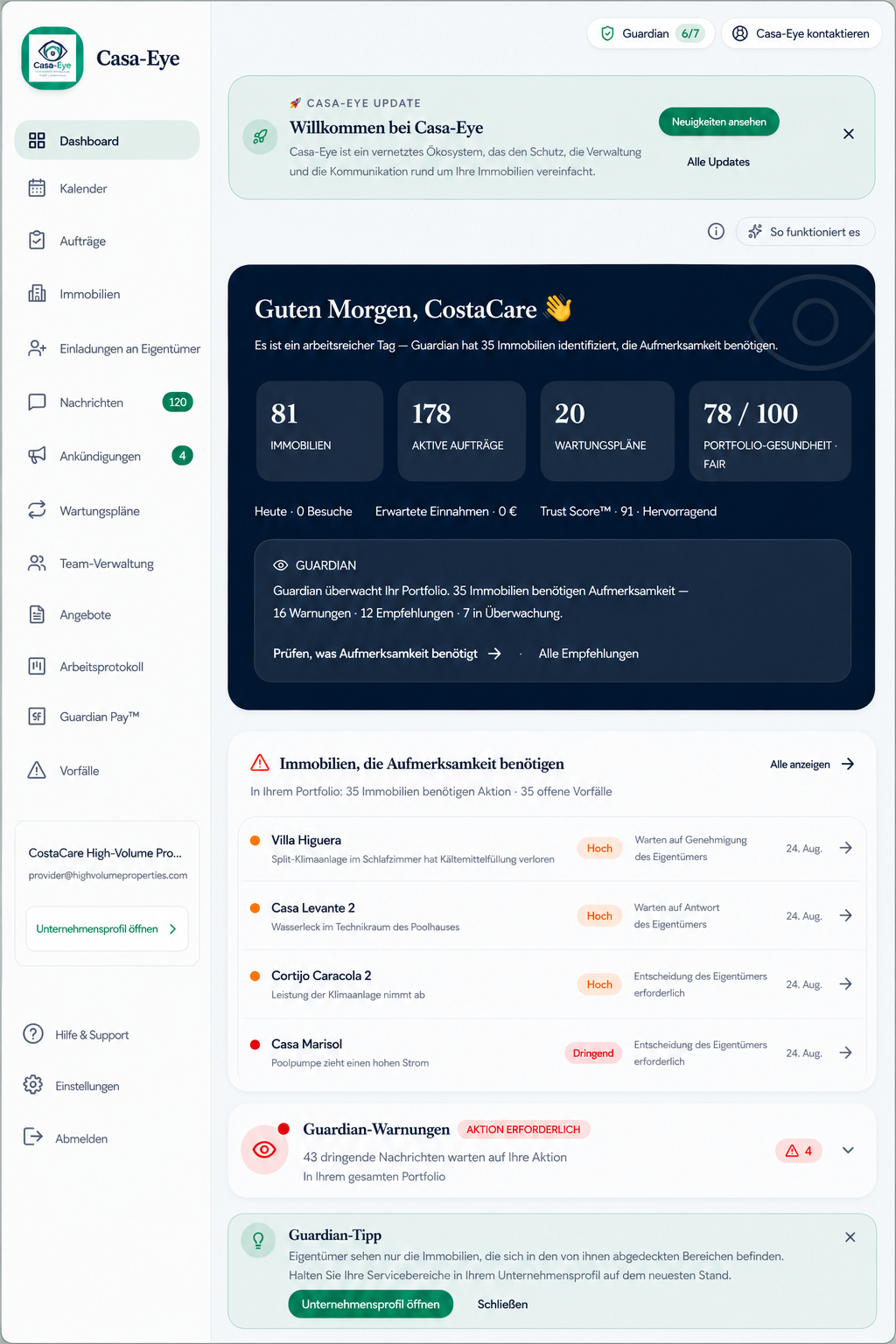
Task: Click the Einstellungen gear icon
Action: [x=33, y=1085]
